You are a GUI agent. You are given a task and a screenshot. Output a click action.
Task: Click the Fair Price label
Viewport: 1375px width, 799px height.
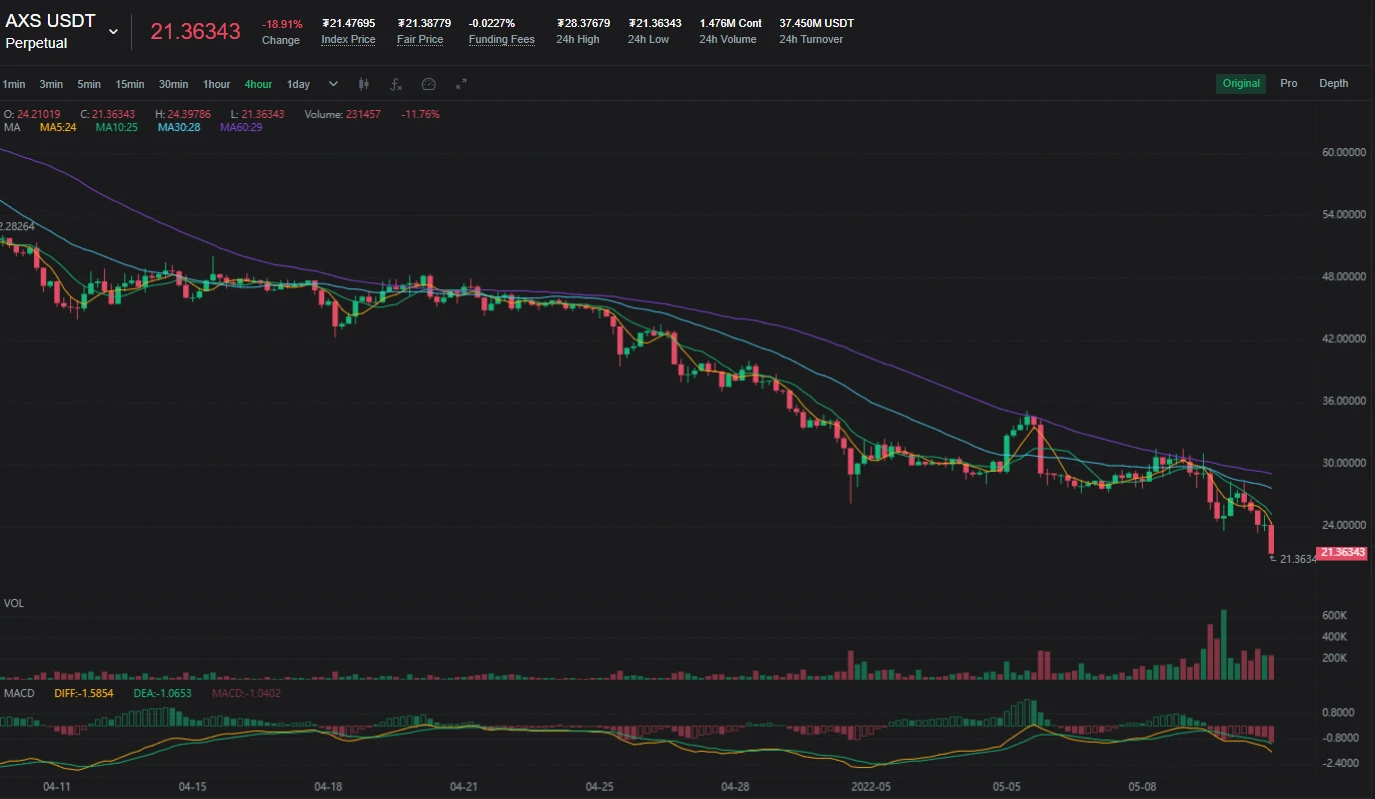click(420, 40)
